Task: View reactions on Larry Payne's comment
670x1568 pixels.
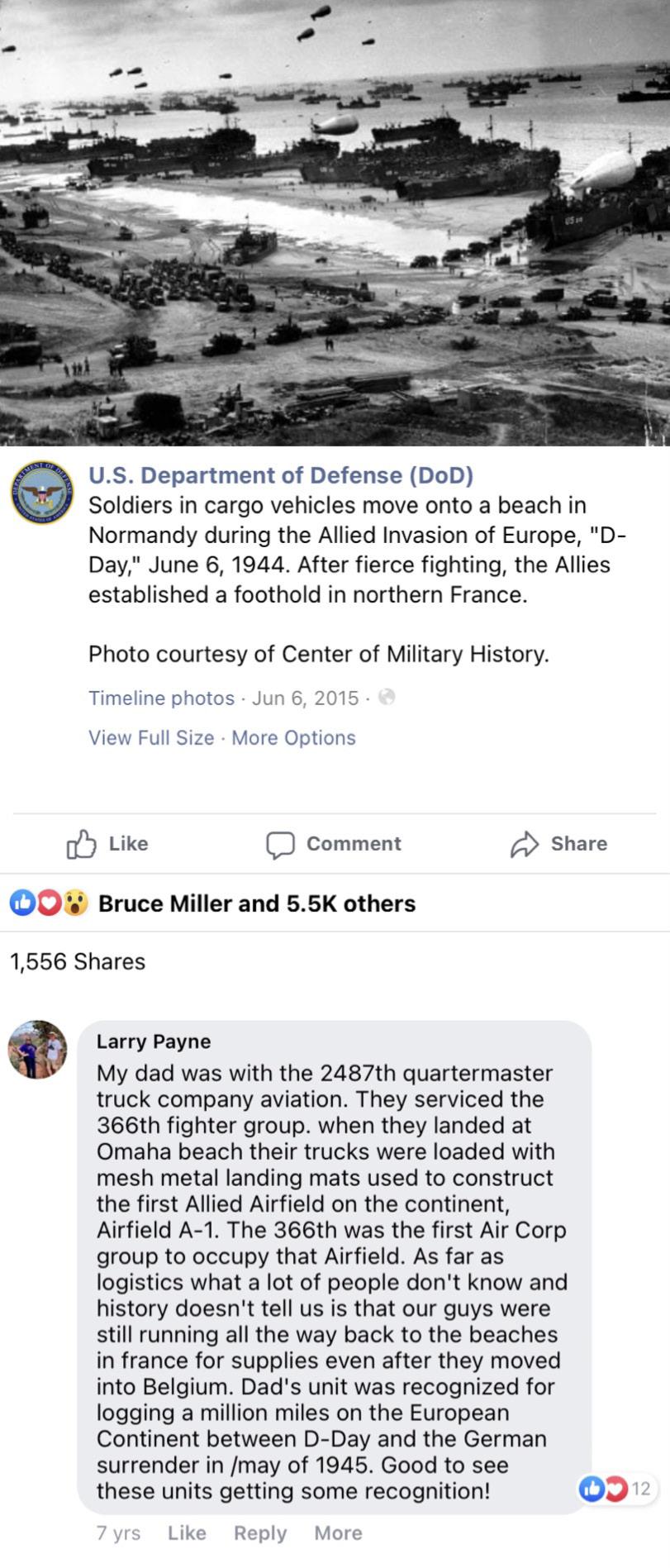Action: [615, 1489]
